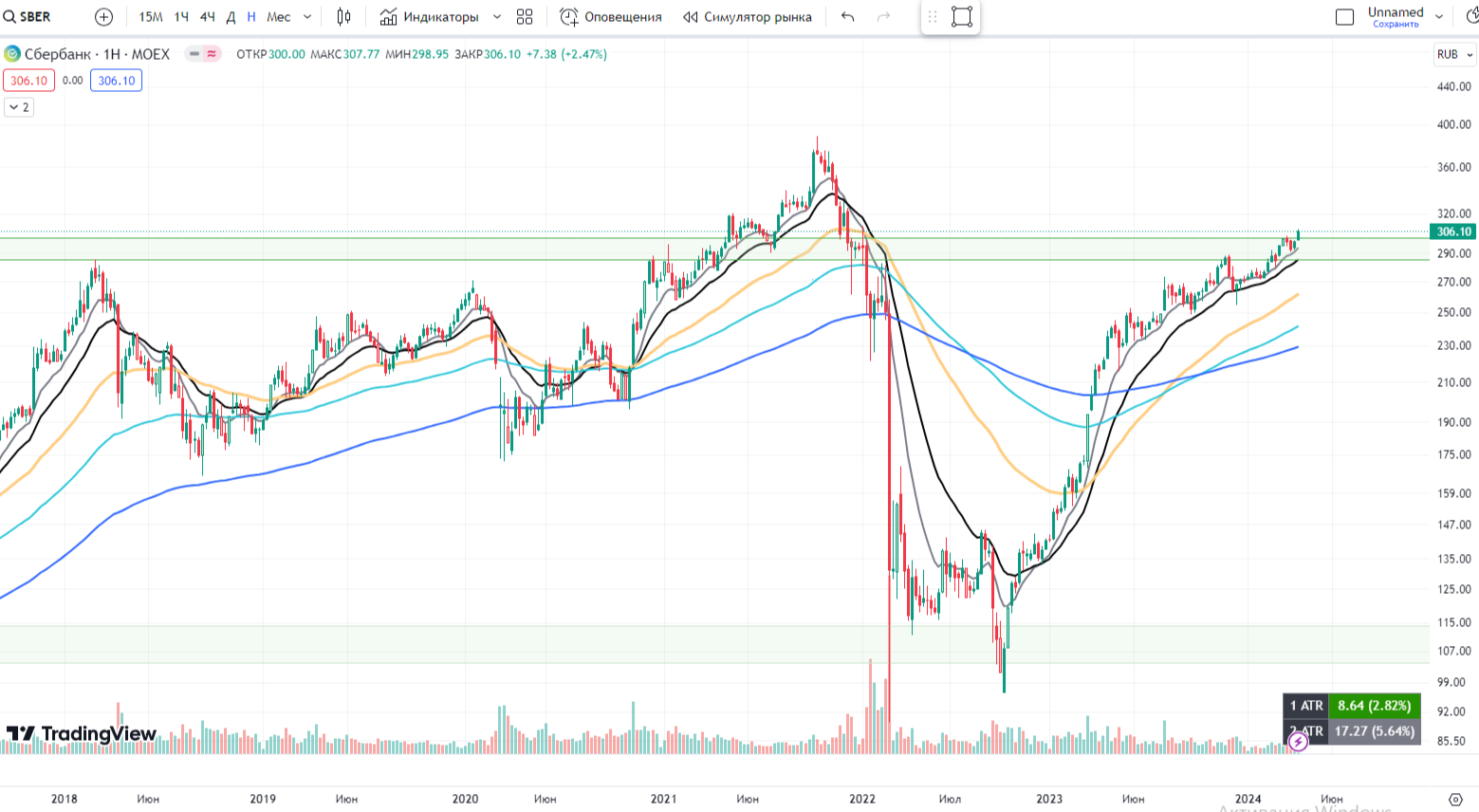
Task: Click the 2022 time axis label
Action: 862,799
